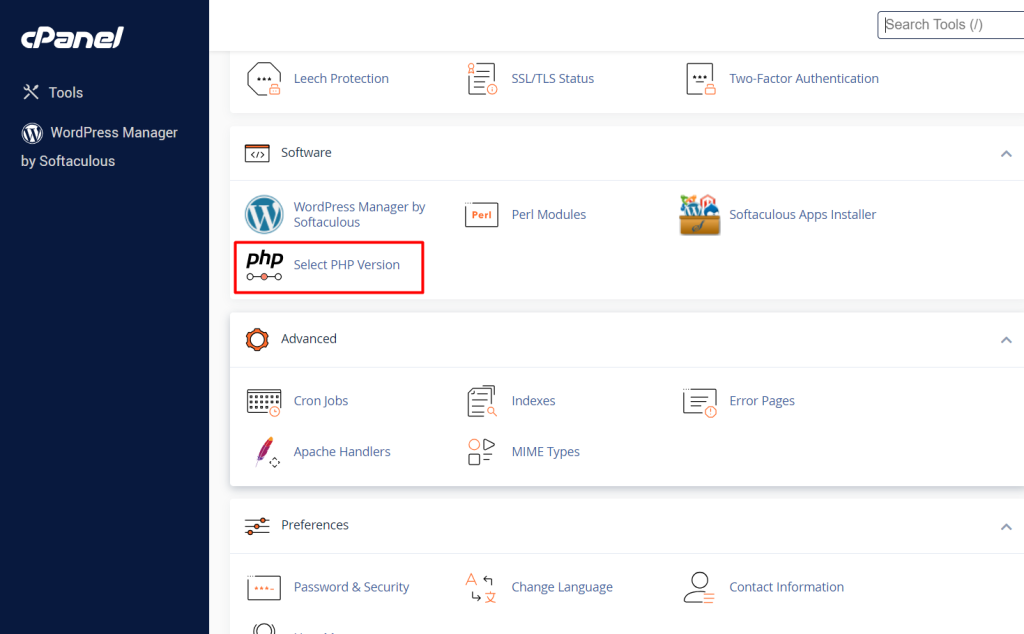
Task: Open the Leech Protection link
Action: (x=341, y=78)
